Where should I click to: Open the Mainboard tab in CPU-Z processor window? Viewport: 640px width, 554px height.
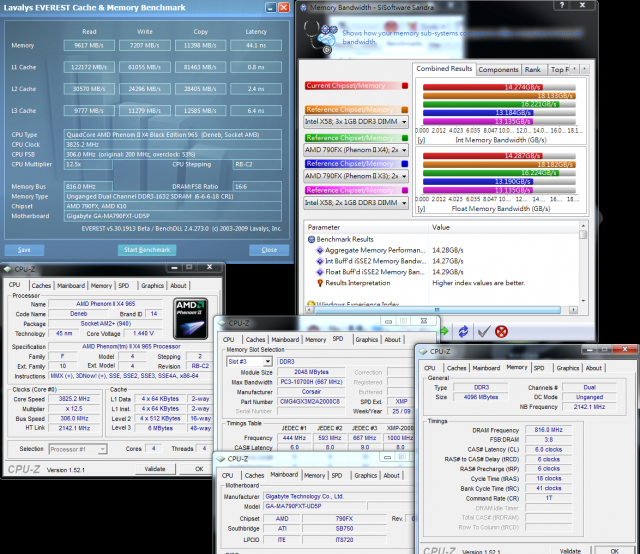[x=71, y=285]
